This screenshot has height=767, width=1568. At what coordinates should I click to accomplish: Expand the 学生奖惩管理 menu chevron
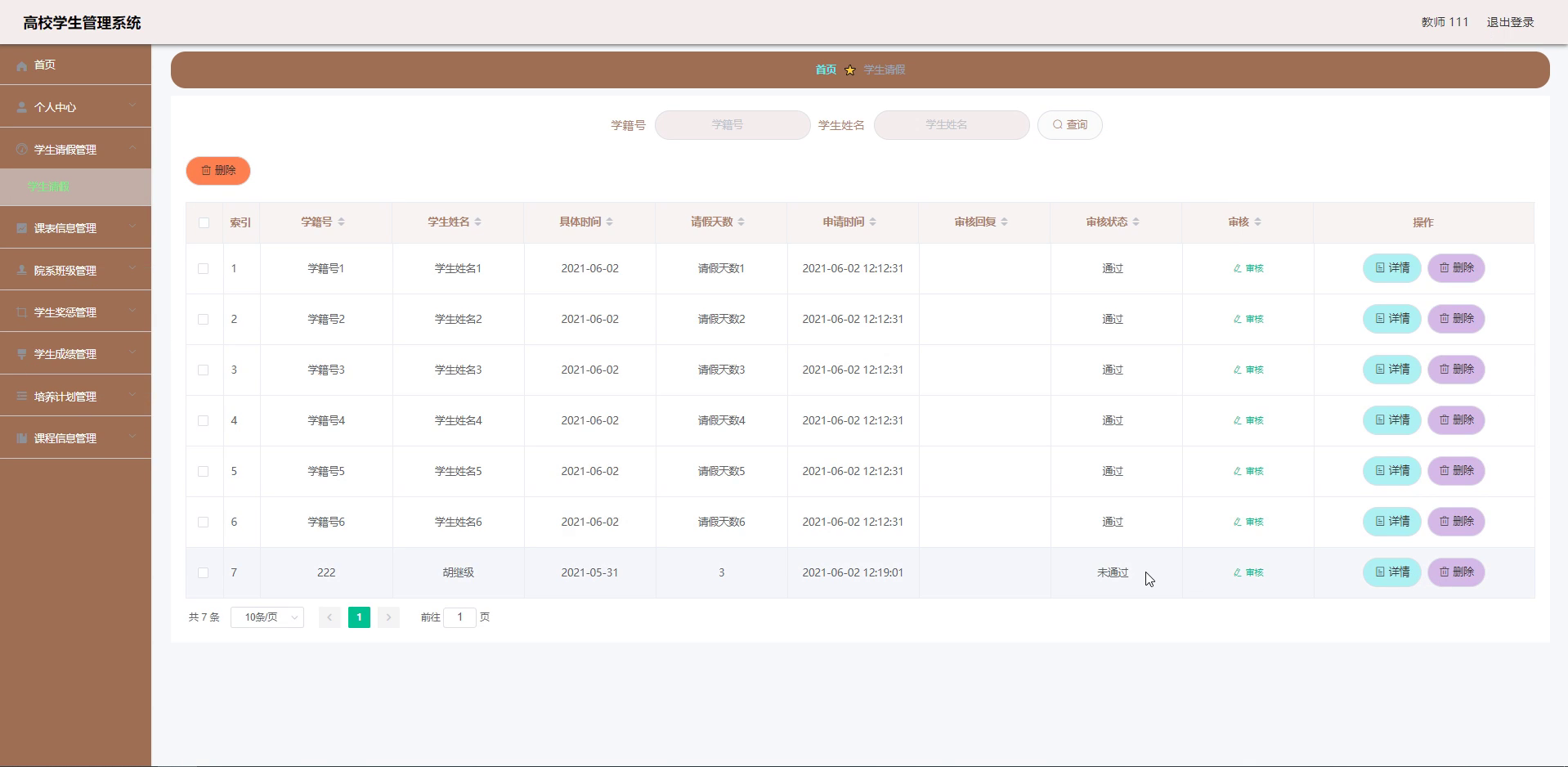pyautogui.click(x=132, y=312)
